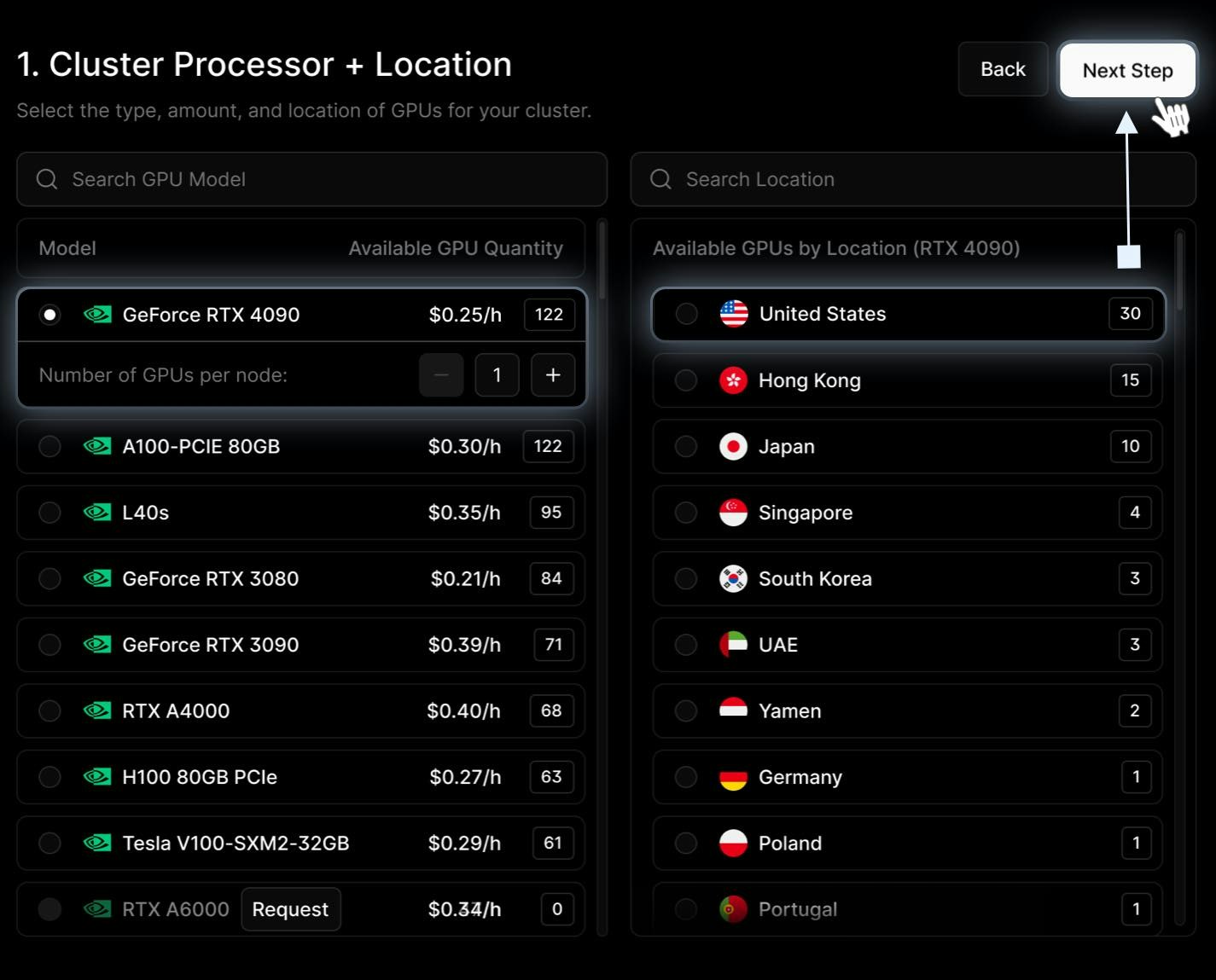Select the GeForce RTX 3080 radio button

click(50, 578)
